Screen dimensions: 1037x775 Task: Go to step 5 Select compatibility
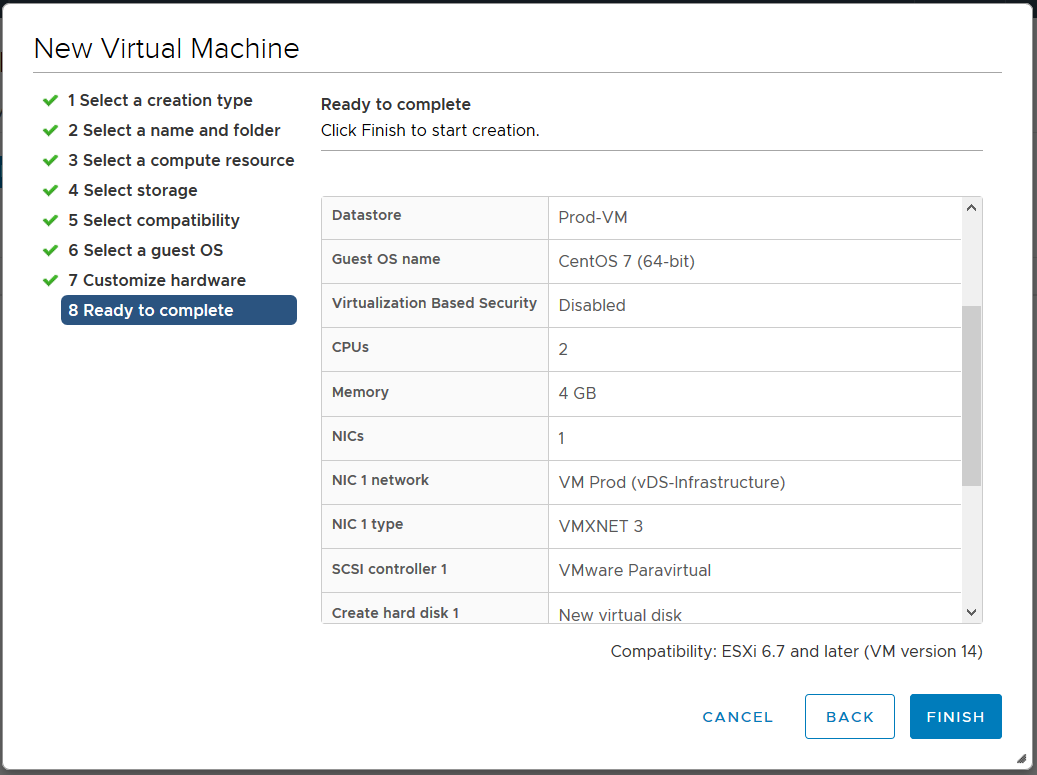154,220
